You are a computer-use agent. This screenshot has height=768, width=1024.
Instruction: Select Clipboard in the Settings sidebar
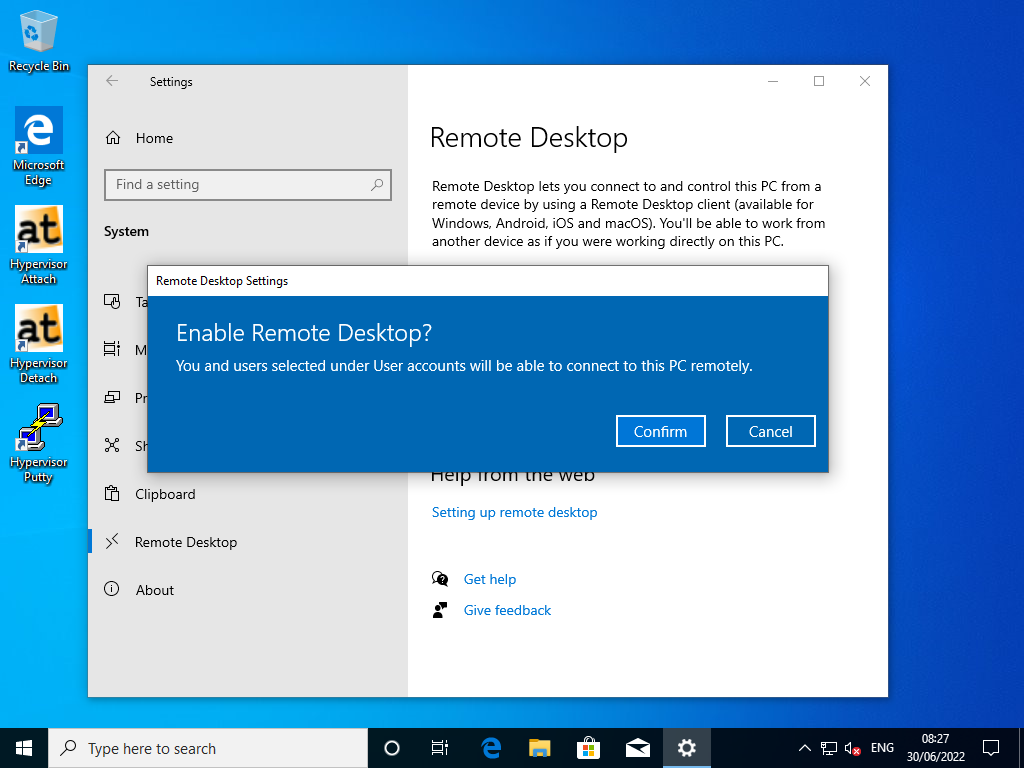click(x=165, y=494)
